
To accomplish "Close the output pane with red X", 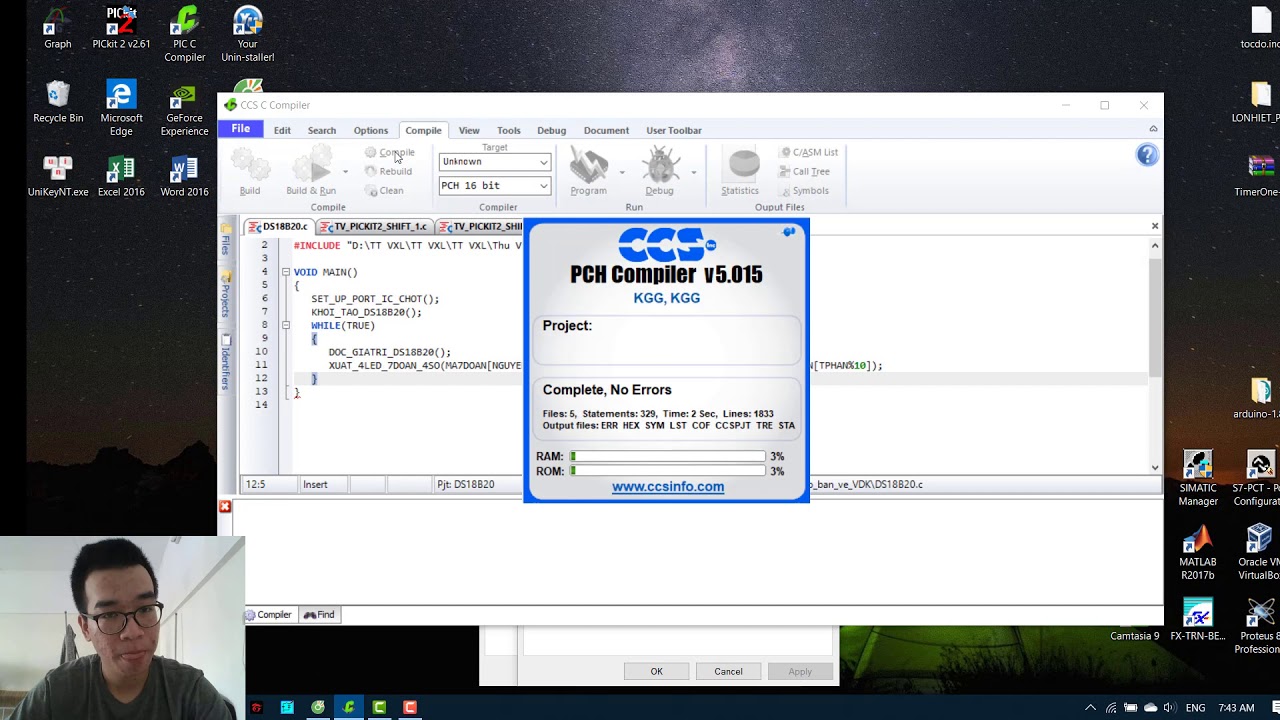I will [225, 507].
